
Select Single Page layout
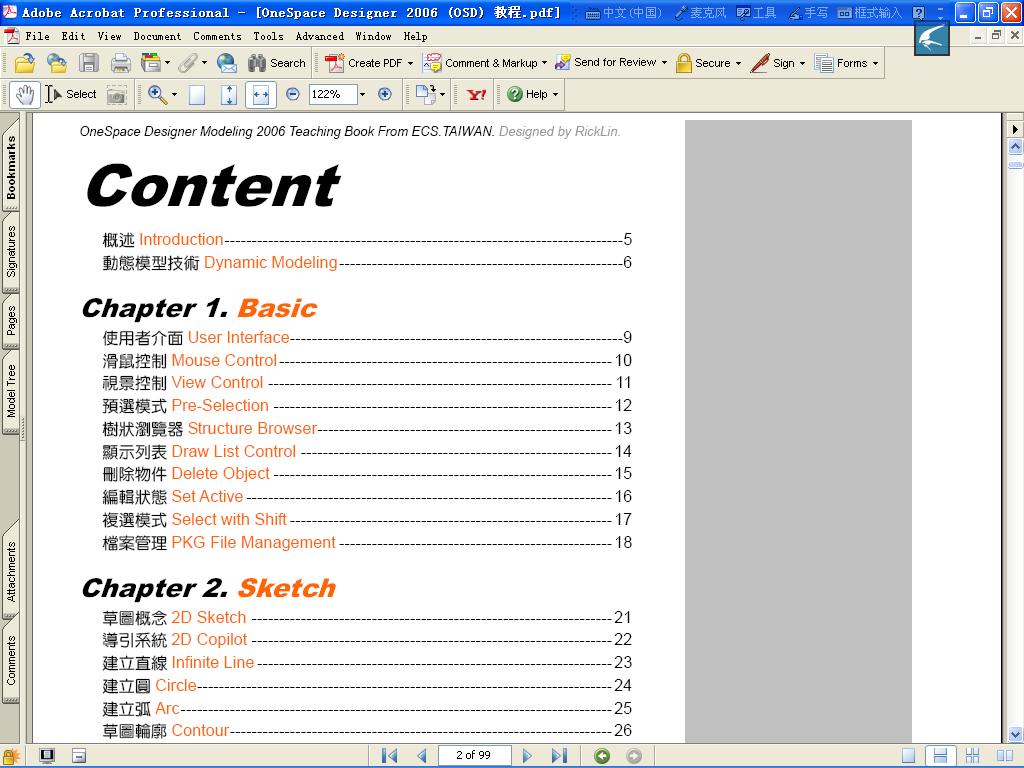click(908, 756)
